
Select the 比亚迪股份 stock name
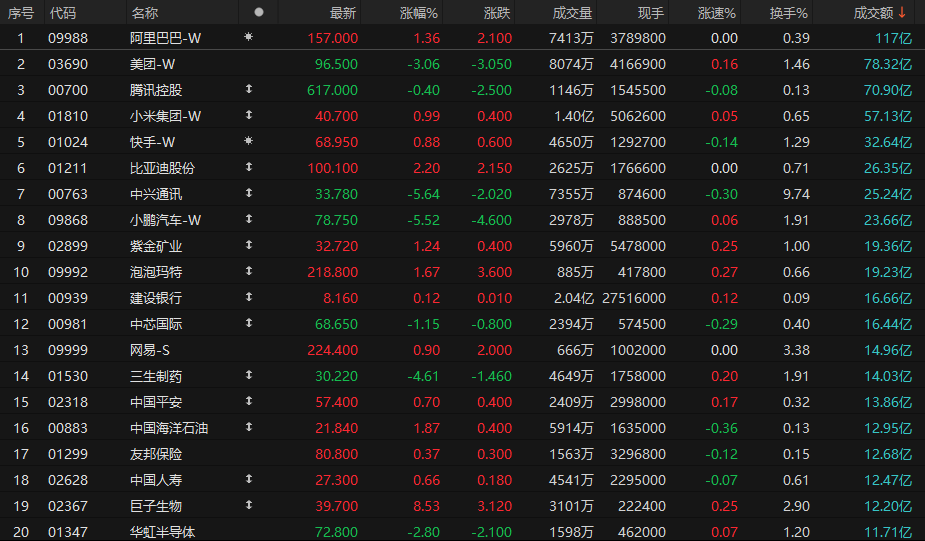162,168
